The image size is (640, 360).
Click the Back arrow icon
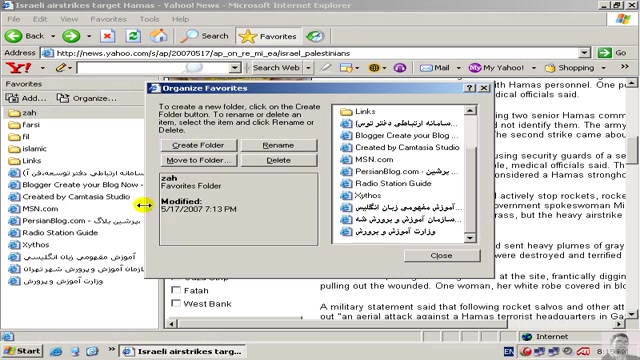coord(13,36)
